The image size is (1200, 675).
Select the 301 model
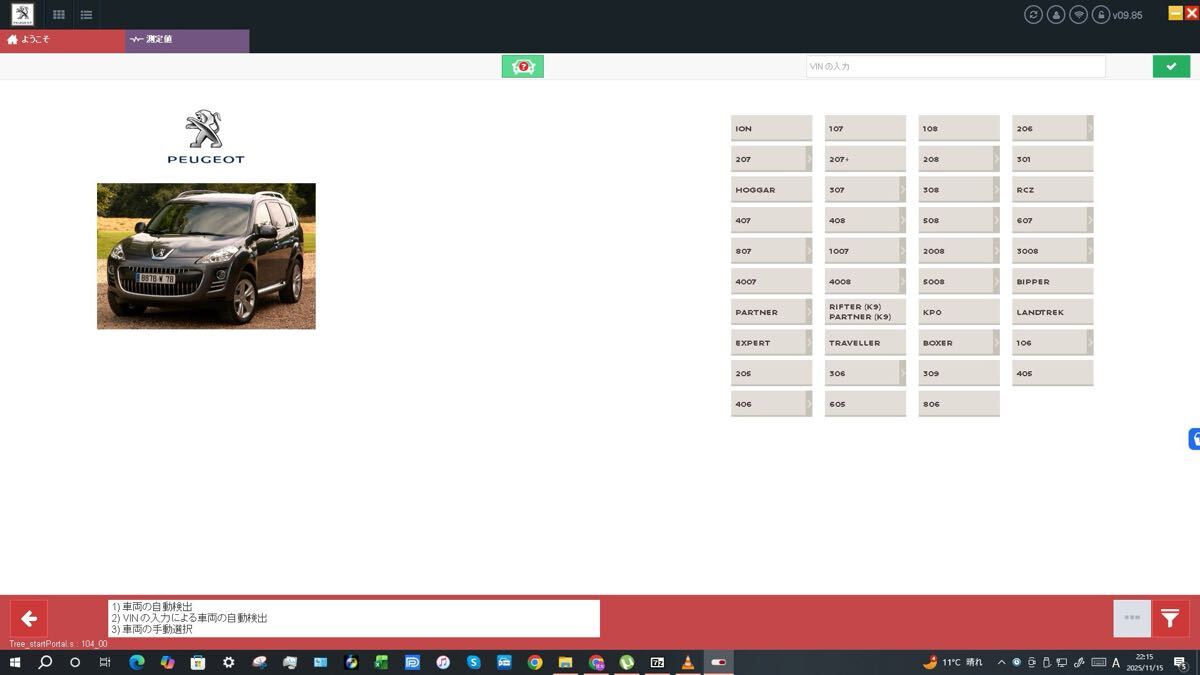point(1053,159)
